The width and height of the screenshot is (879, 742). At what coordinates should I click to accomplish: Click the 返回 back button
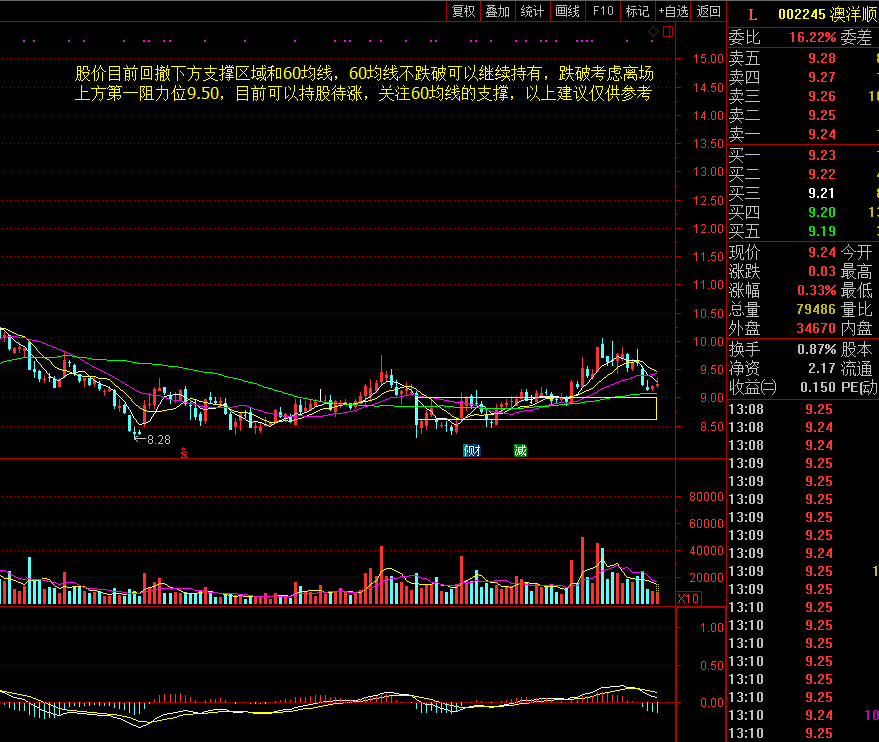[x=709, y=11]
